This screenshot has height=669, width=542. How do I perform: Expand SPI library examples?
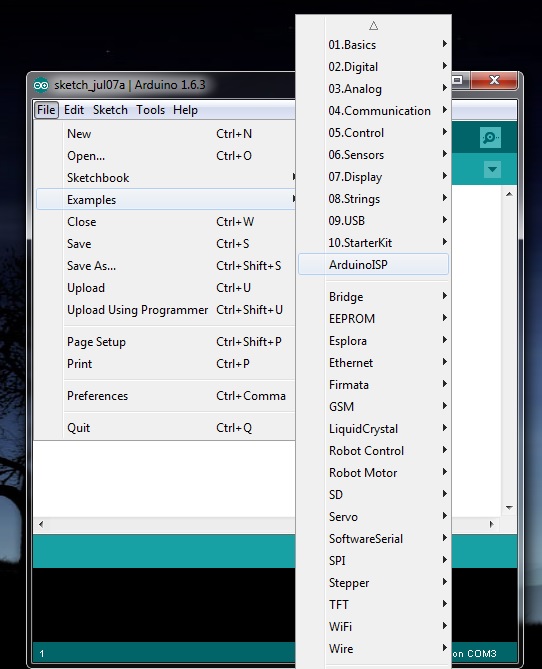373,561
